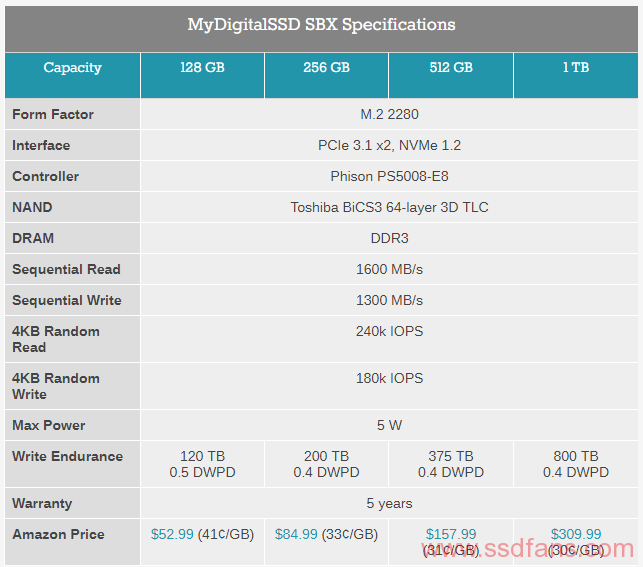The height and width of the screenshot is (567, 643).
Task: Click the NAND row label
Action: click(x=32, y=207)
